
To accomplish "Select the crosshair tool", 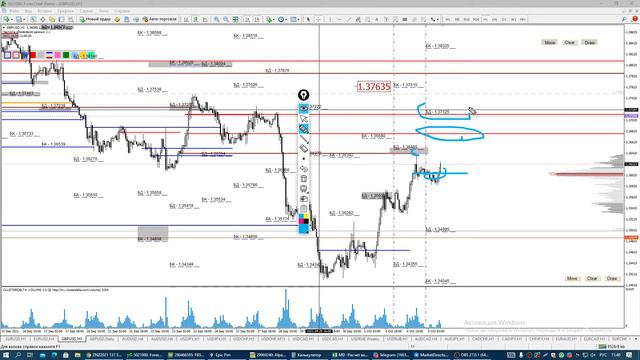I will point(318,19).
